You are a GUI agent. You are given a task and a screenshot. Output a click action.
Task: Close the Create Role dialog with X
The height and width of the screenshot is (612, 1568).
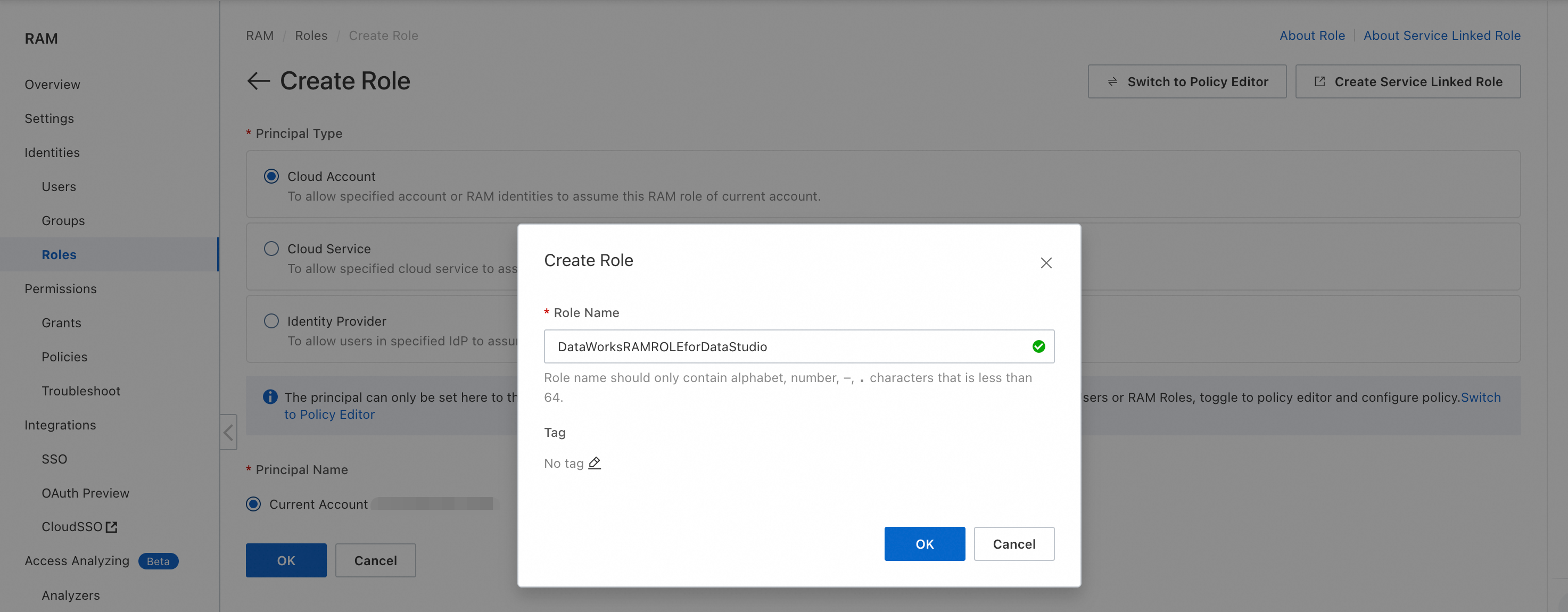point(1046,263)
